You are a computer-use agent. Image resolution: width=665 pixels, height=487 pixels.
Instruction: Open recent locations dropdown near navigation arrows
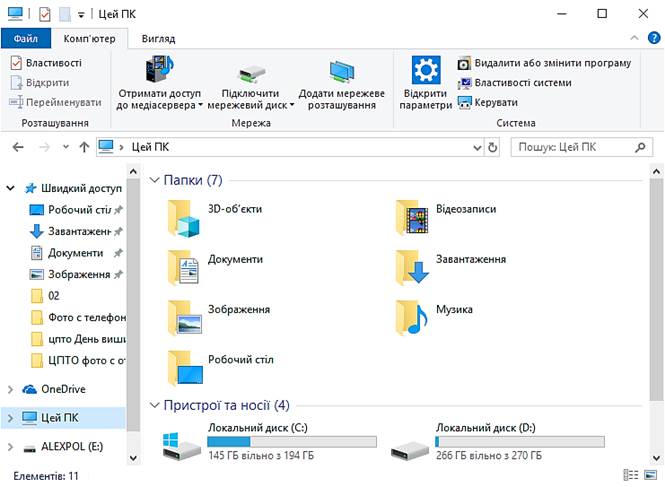(x=66, y=147)
